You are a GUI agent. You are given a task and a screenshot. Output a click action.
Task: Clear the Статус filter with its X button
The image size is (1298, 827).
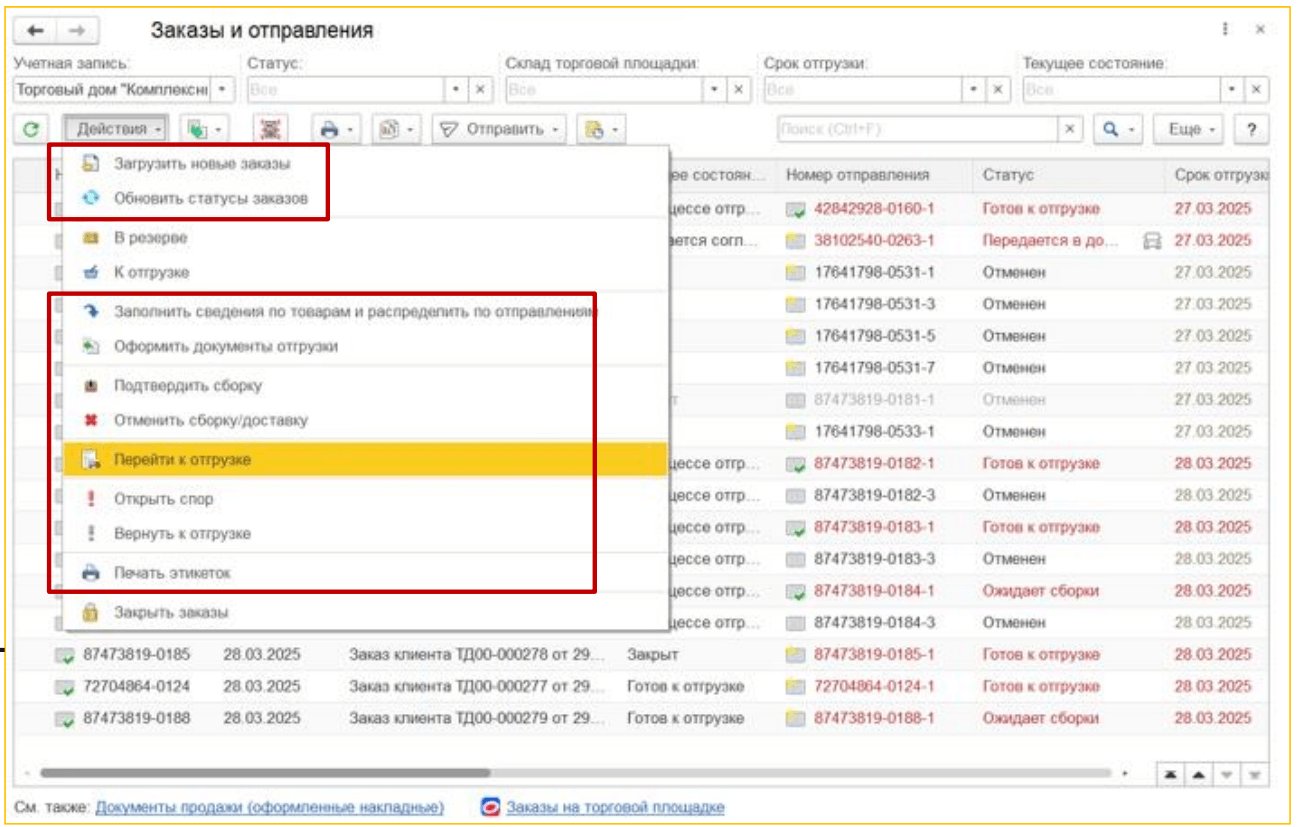pos(480,89)
